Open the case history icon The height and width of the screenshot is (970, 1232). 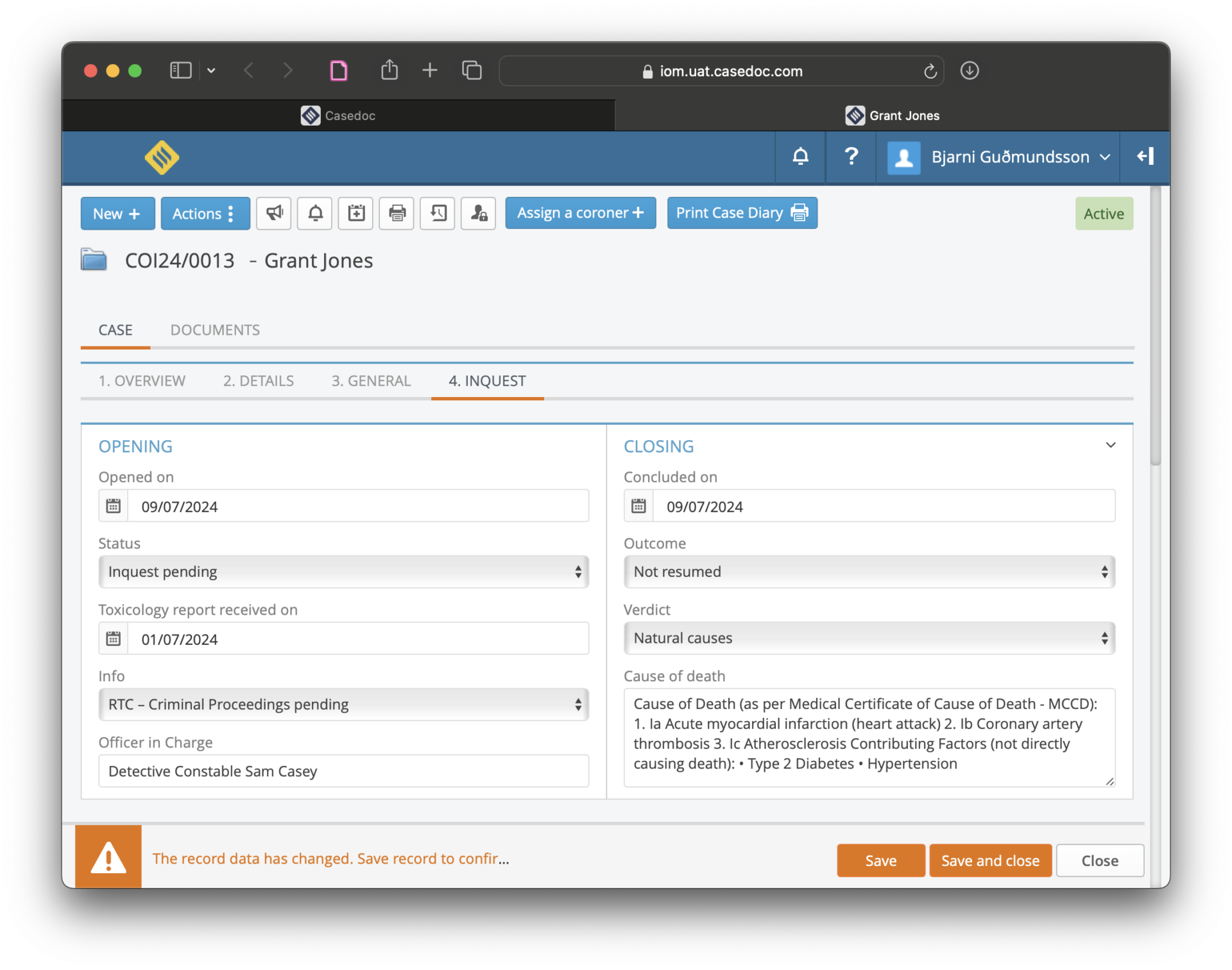[437, 213]
